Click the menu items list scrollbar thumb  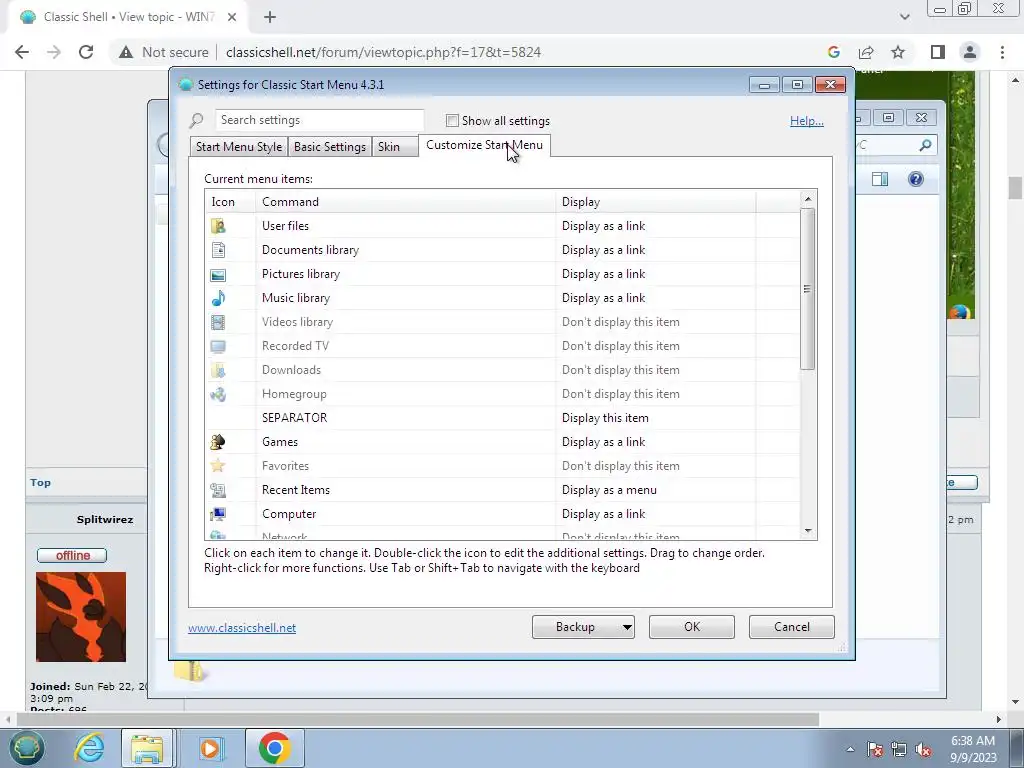pos(808,289)
